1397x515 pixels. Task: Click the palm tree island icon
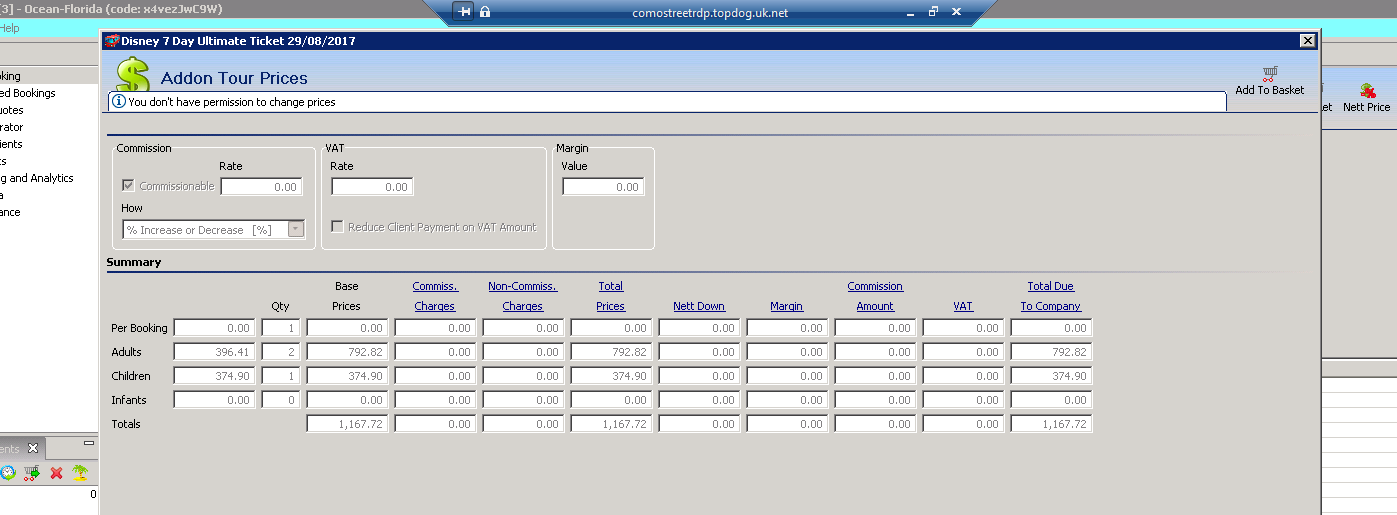80,473
